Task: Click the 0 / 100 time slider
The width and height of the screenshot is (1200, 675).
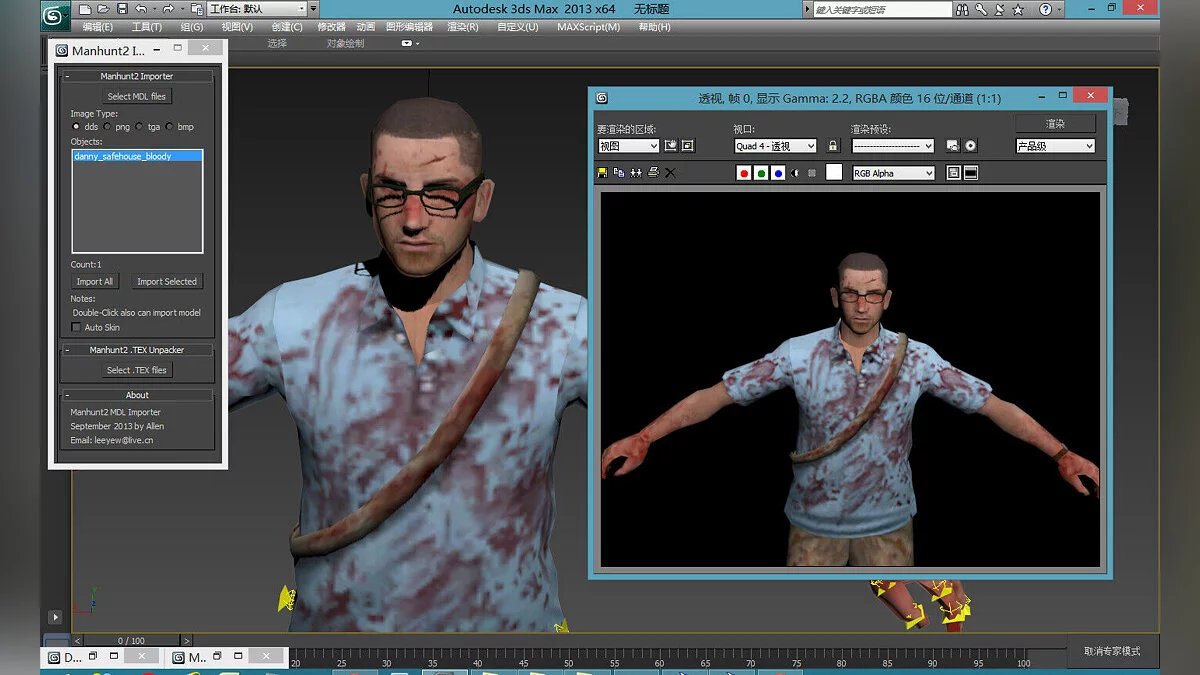Action: pyautogui.click(x=131, y=640)
